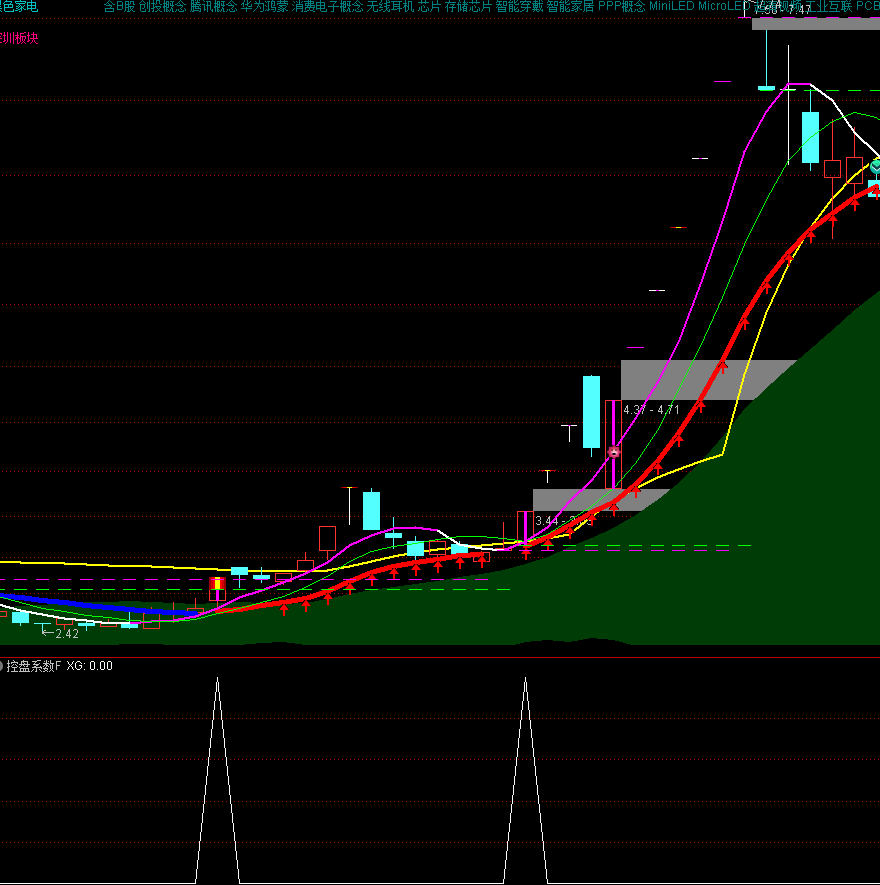Click the 控盘系数F indicator settings circle icon
This screenshot has width=880, height=885.
(2, 666)
